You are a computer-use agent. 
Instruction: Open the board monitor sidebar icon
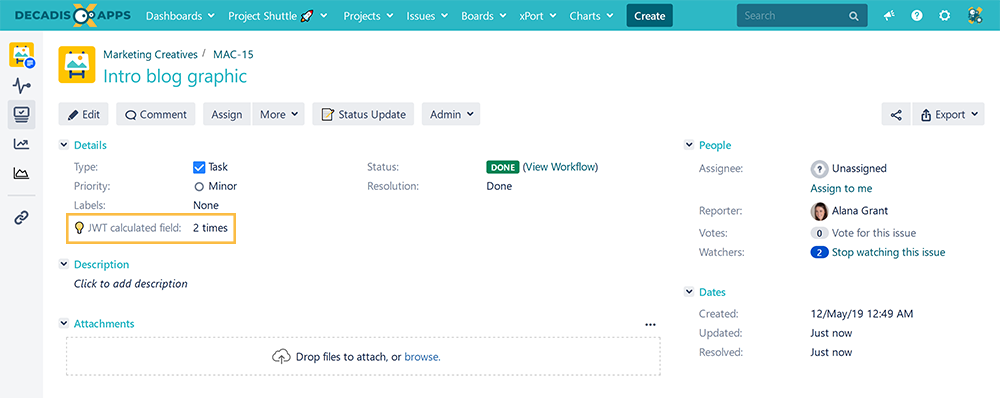22,115
